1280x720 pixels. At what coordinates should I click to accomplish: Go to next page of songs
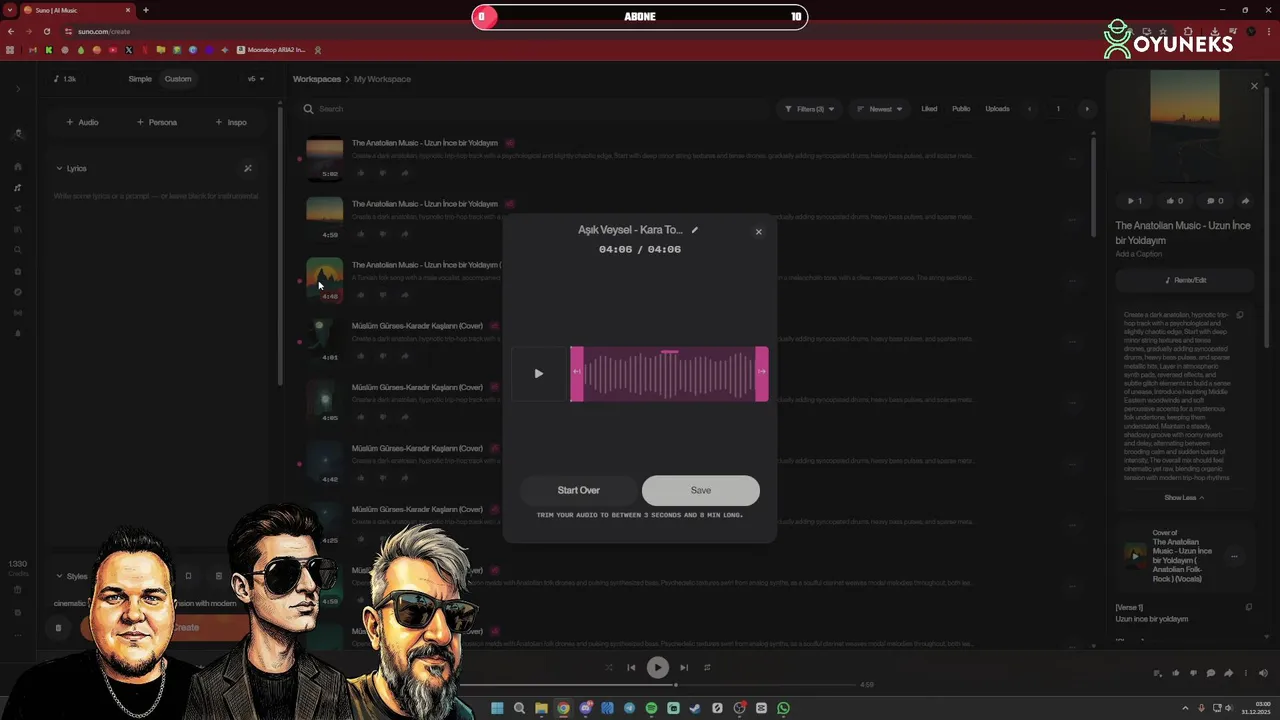[1087, 109]
